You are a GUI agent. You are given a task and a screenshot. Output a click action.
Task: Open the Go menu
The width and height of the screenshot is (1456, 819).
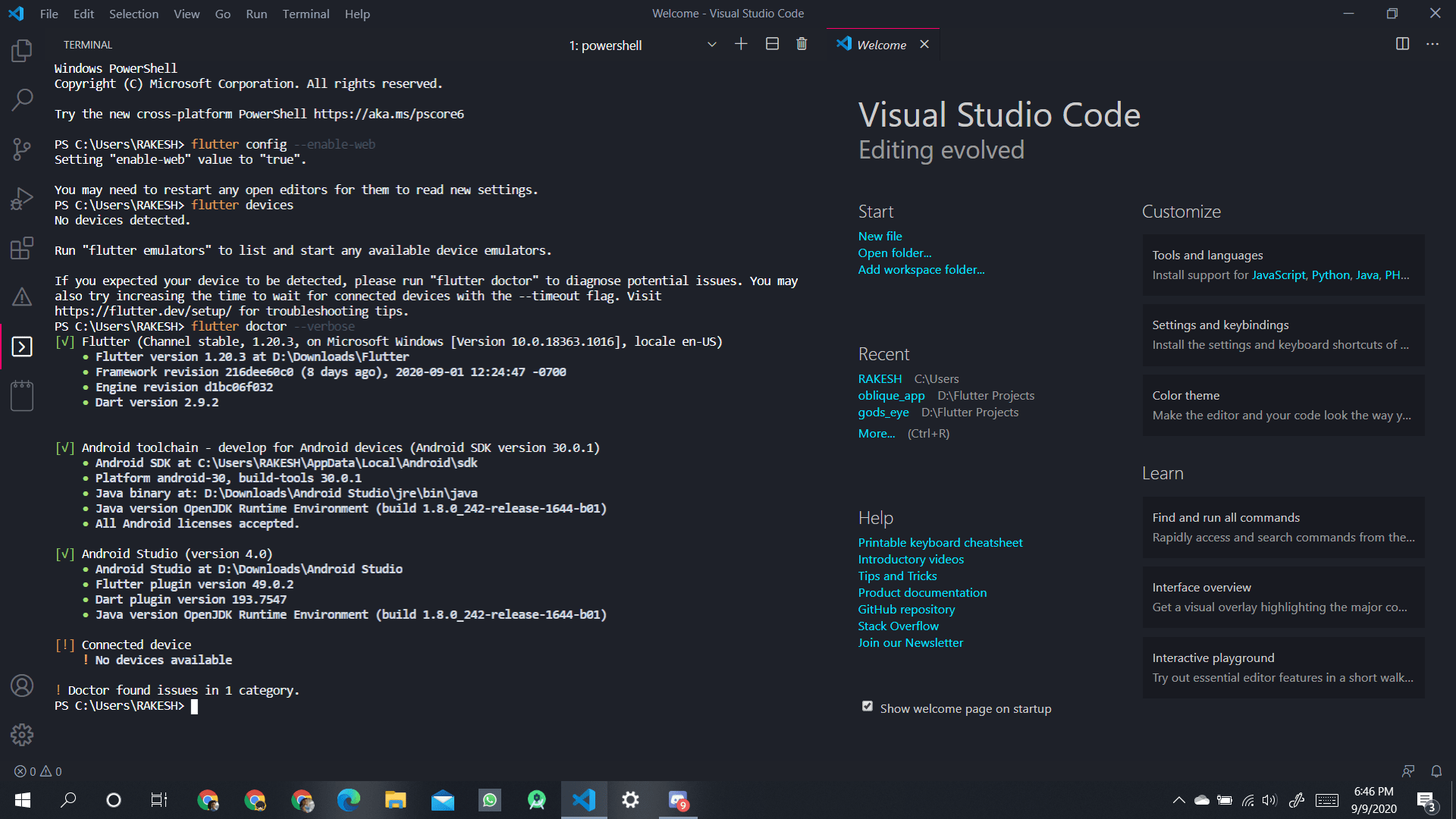click(223, 14)
